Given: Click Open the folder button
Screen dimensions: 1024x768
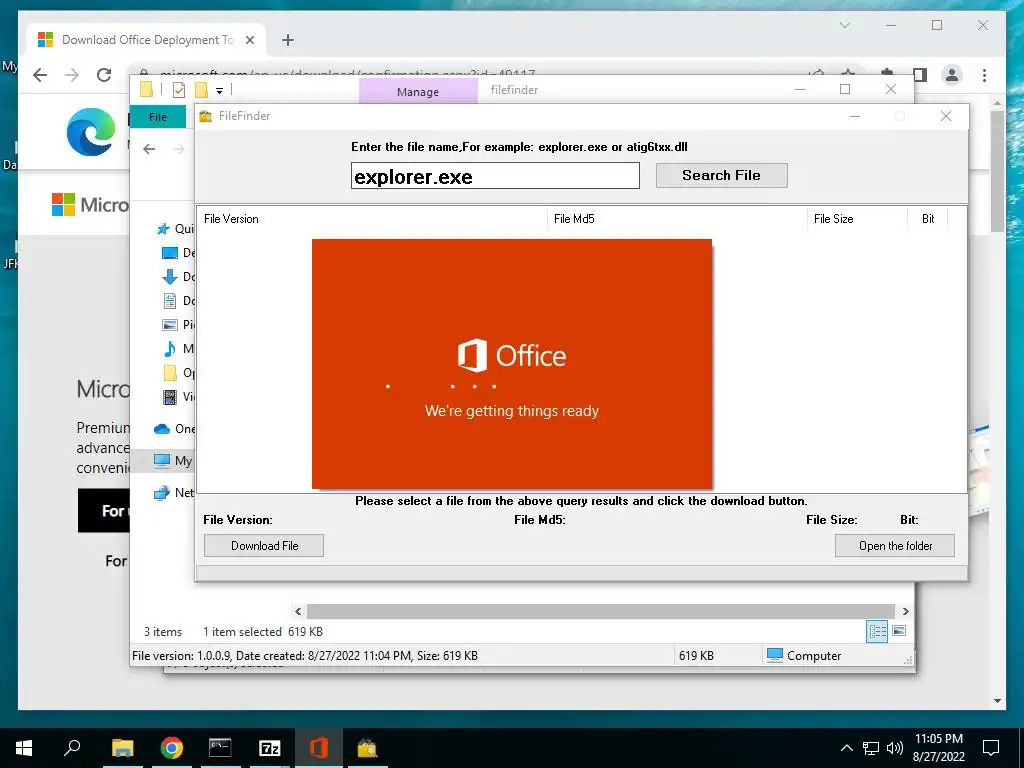Looking at the screenshot, I should (895, 546).
